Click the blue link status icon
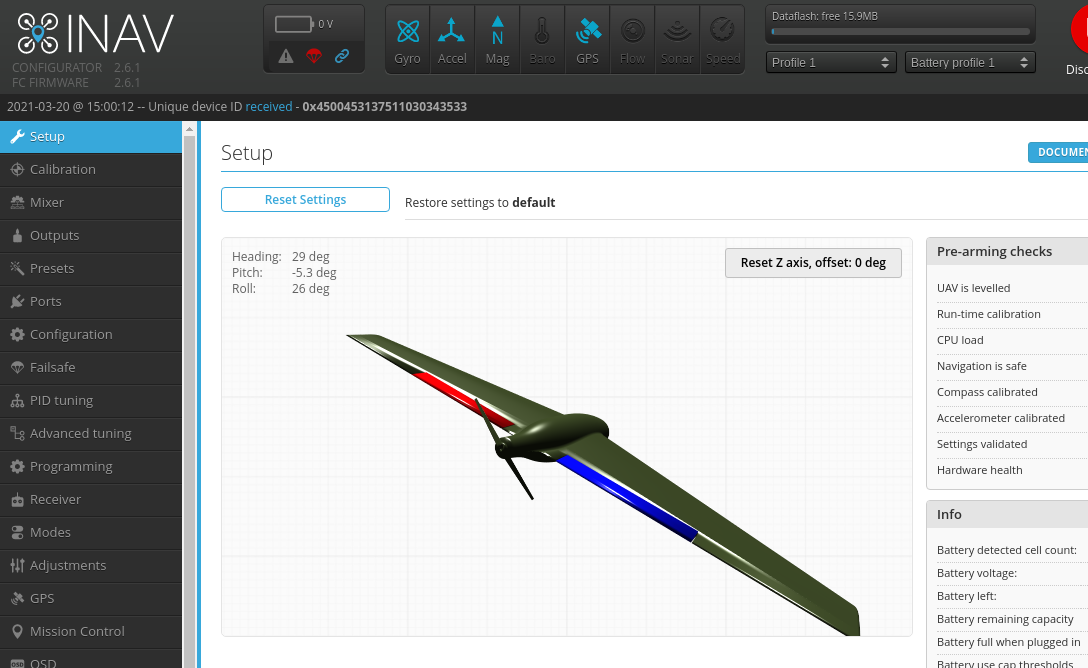Image resolution: width=1088 pixels, height=668 pixels. [x=342, y=56]
